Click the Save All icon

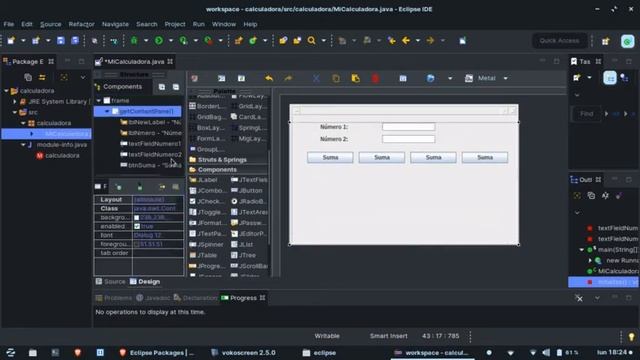point(75,40)
